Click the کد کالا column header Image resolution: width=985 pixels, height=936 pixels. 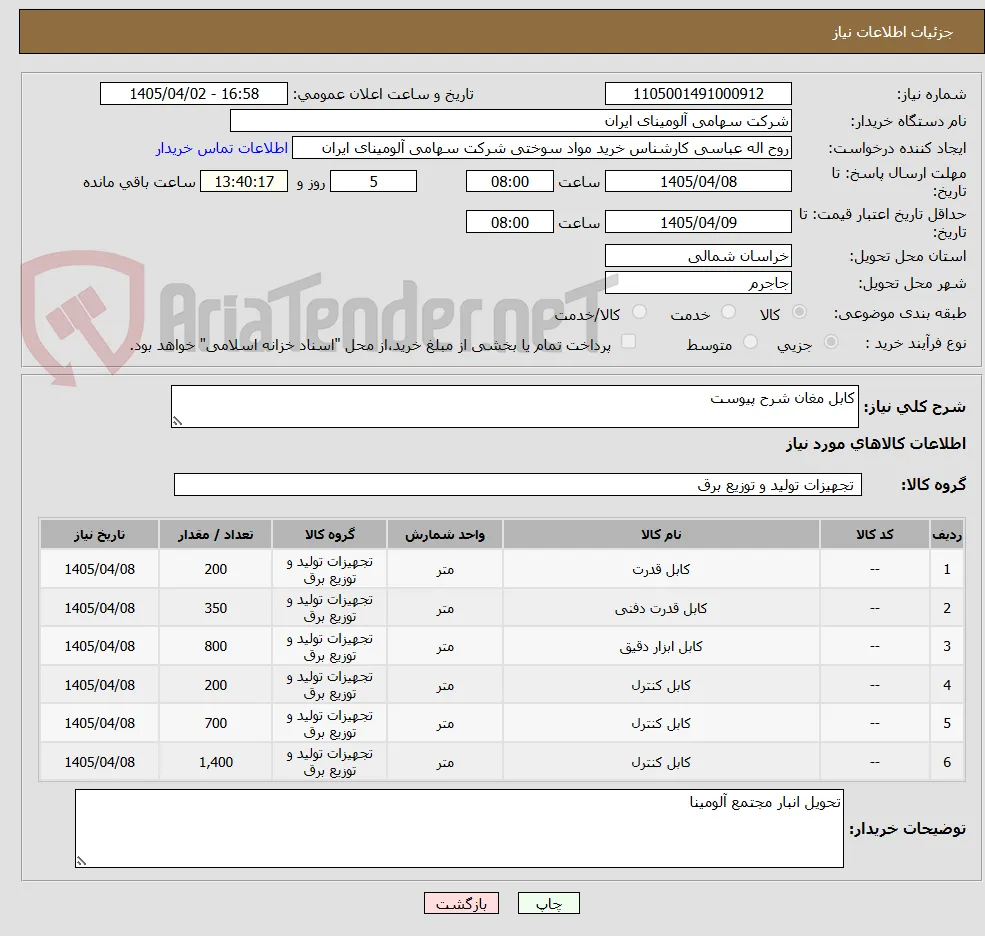[x=874, y=535]
